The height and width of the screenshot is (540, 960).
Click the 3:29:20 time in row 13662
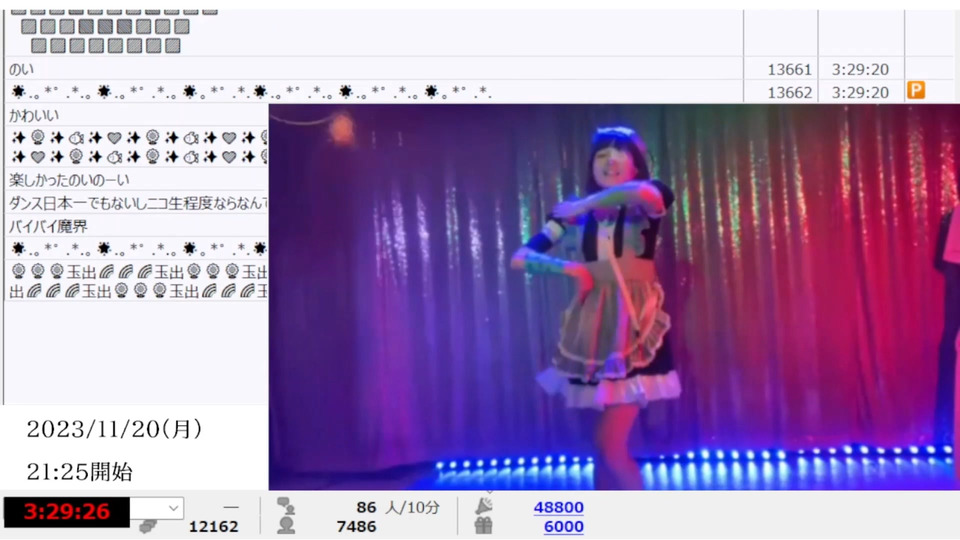click(x=860, y=92)
